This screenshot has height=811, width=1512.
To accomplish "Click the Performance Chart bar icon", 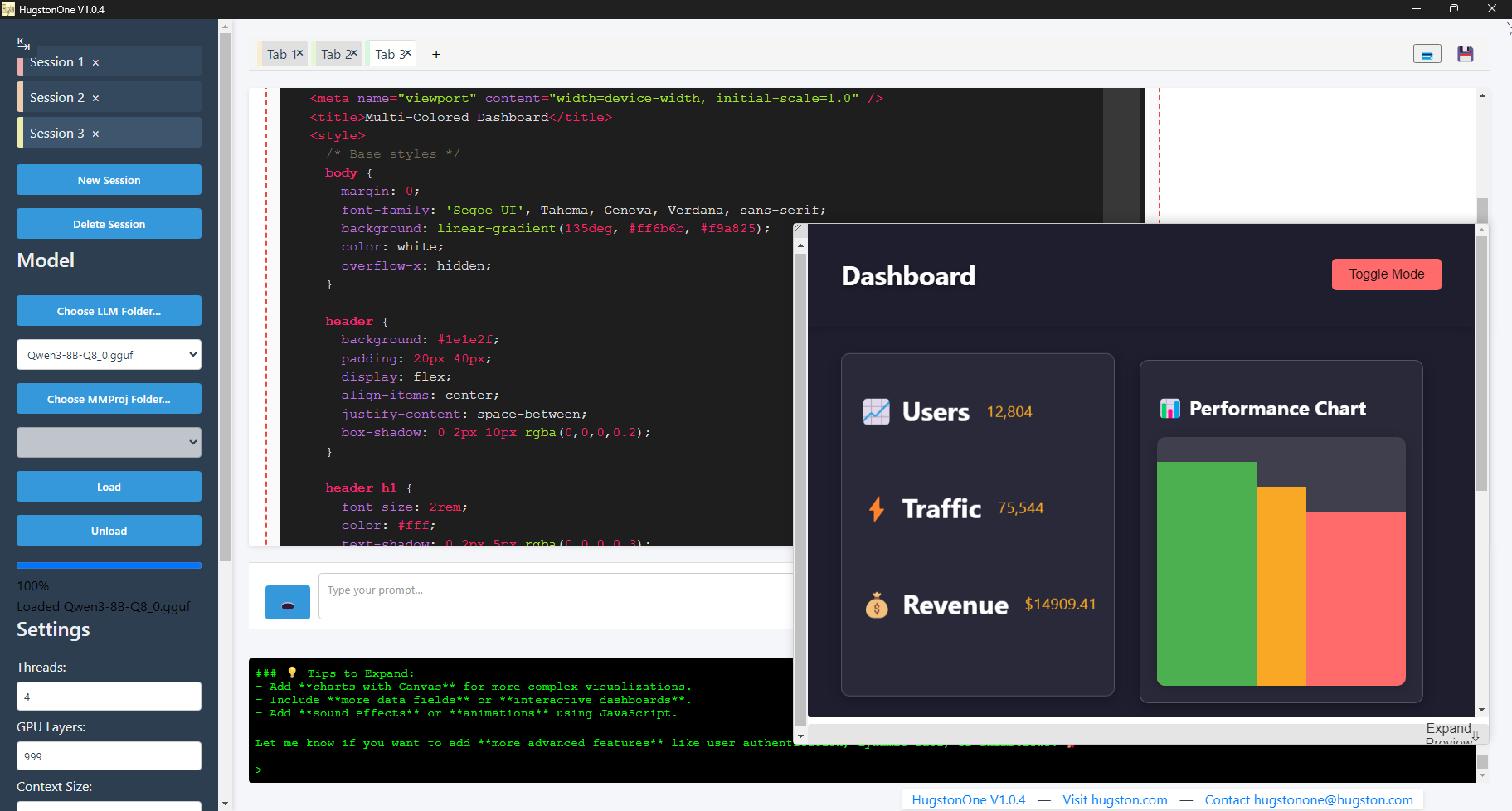I will pyautogui.click(x=1169, y=408).
